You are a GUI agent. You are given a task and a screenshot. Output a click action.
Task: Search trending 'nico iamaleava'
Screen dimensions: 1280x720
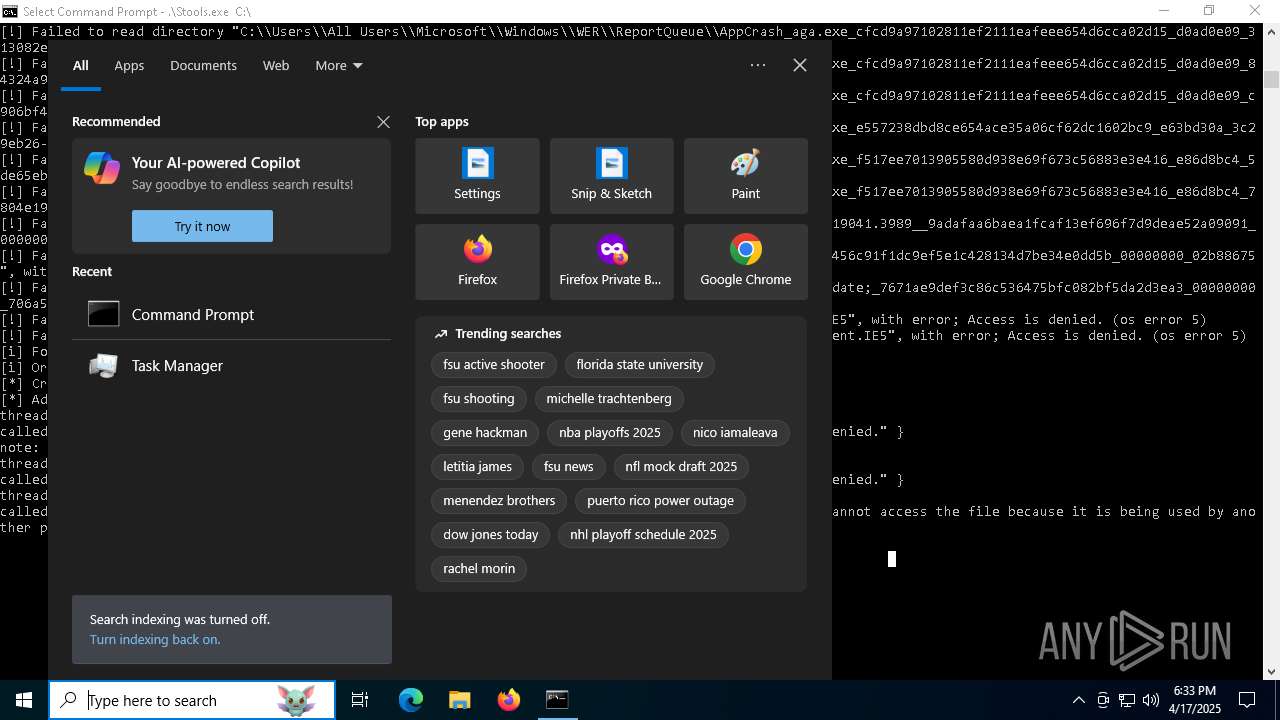pyautogui.click(x=735, y=433)
